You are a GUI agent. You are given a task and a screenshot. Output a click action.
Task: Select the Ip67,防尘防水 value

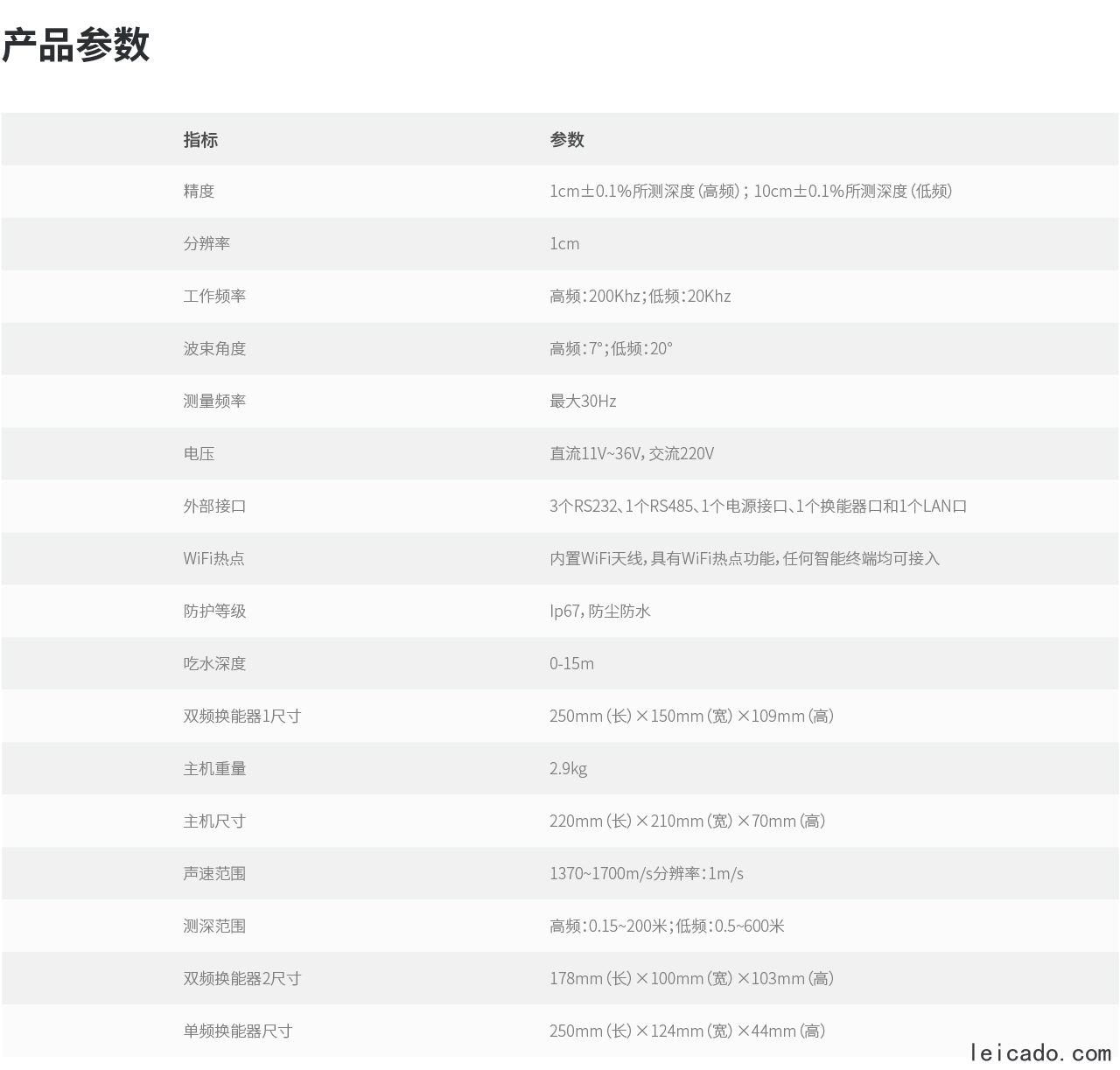click(600, 612)
